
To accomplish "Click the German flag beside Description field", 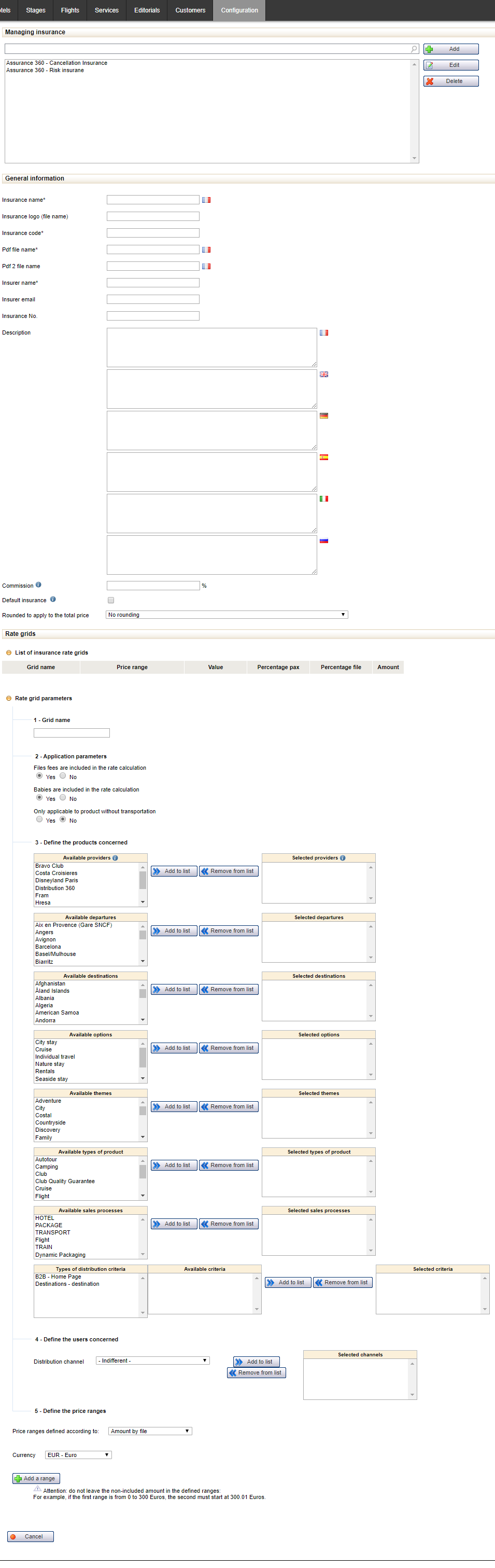I will [324, 416].
